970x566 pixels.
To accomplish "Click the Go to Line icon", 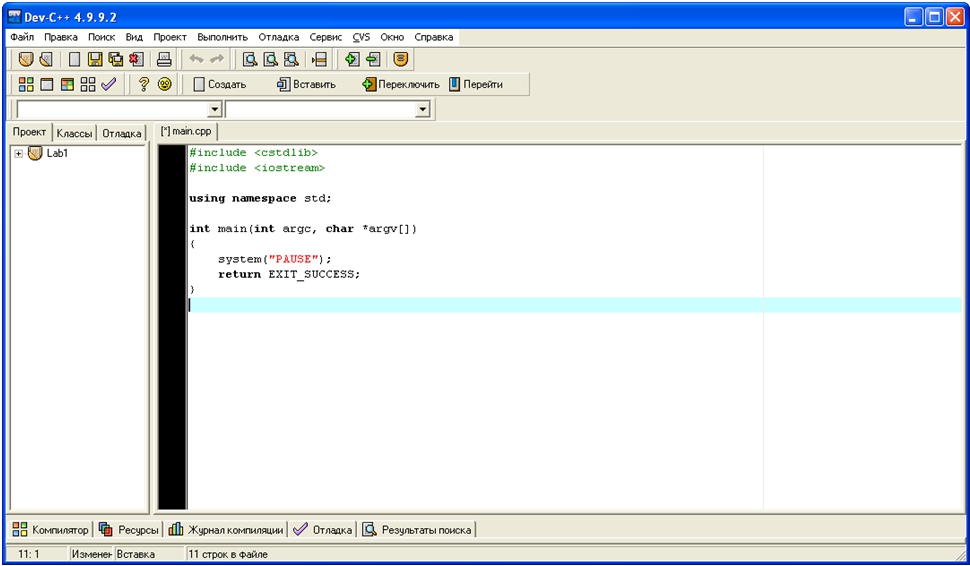I will coord(319,59).
